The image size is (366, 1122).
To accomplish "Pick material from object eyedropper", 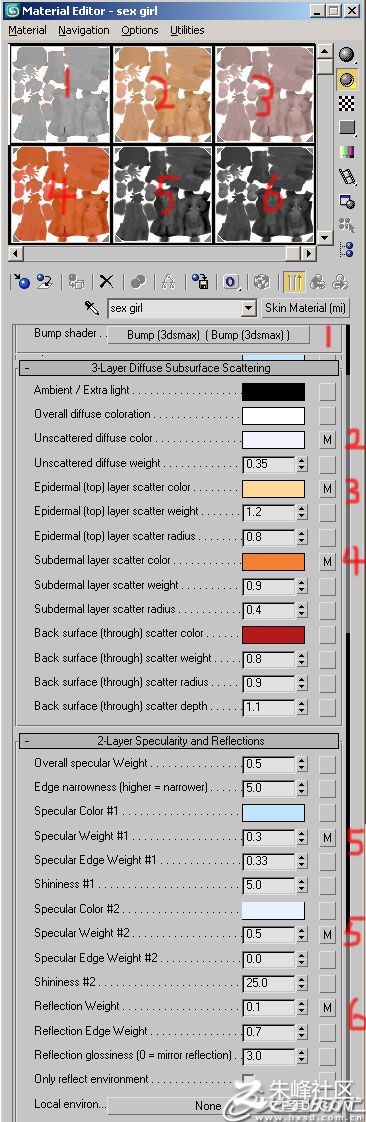I will 92,308.
